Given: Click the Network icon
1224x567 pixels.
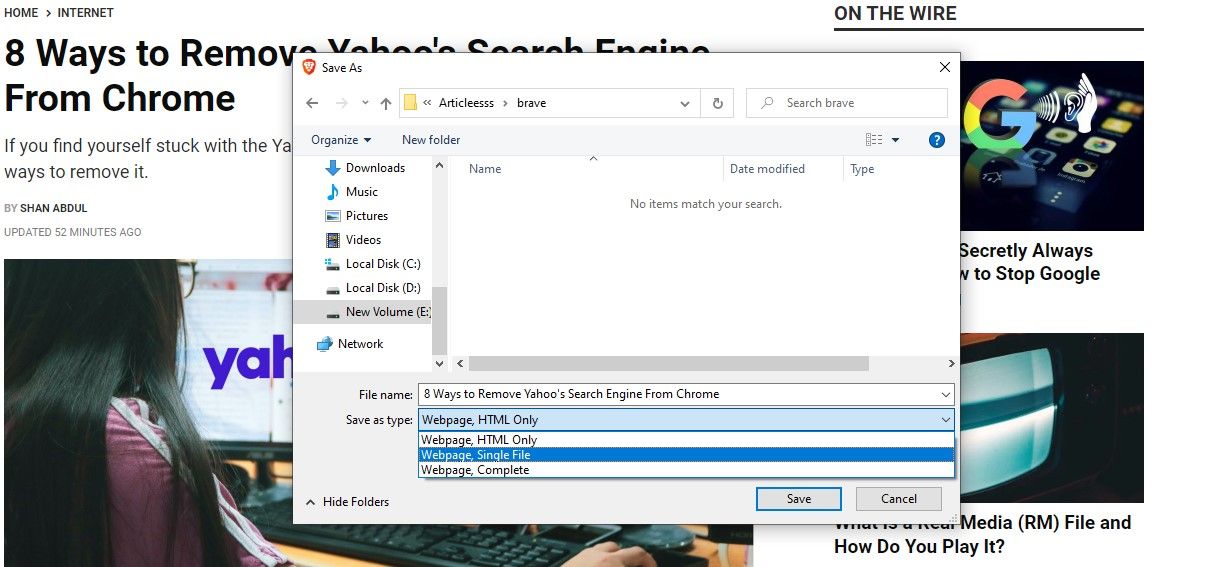Looking at the screenshot, I should [x=324, y=344].
